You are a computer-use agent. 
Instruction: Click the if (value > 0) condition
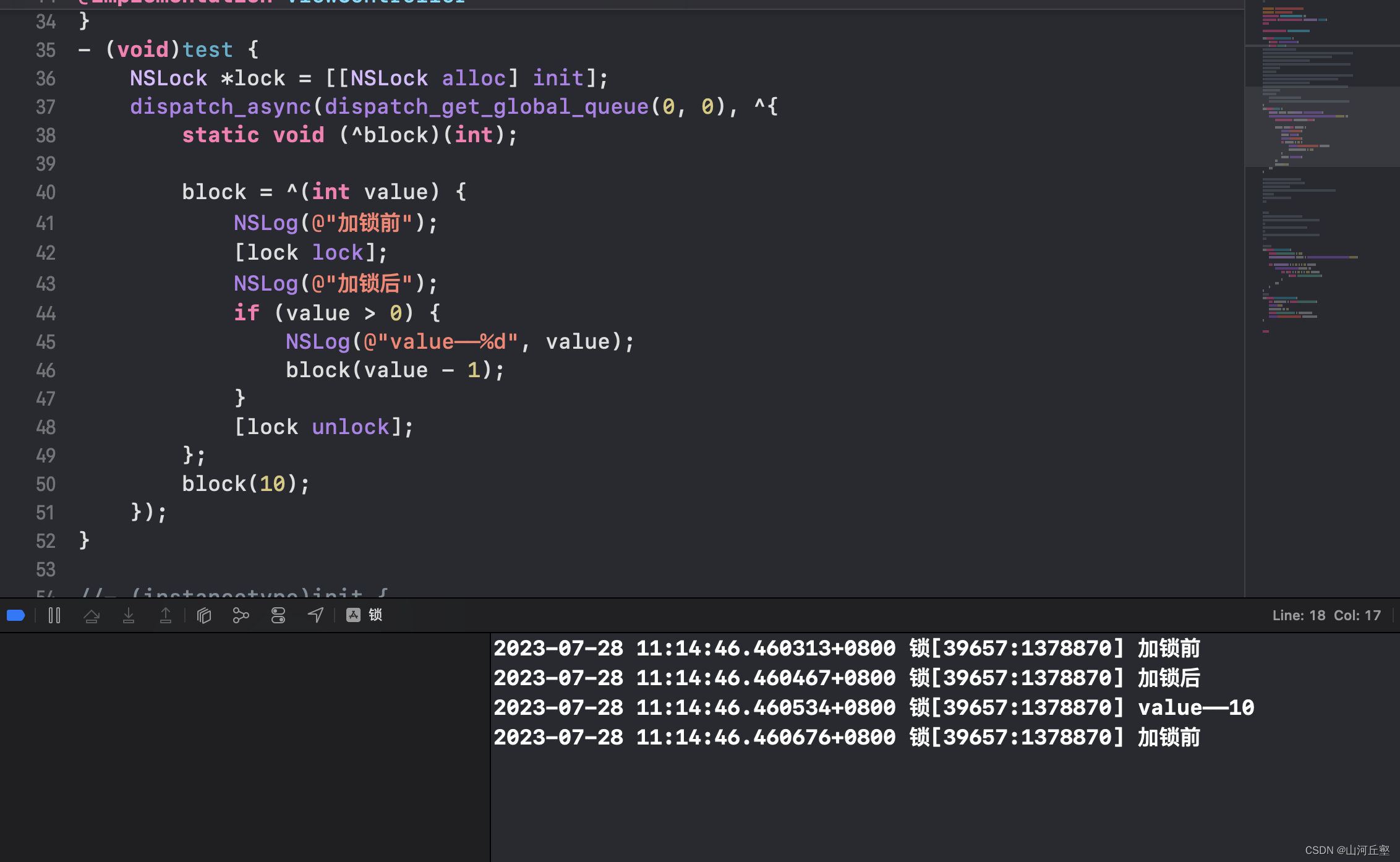[x=337, y=313]
